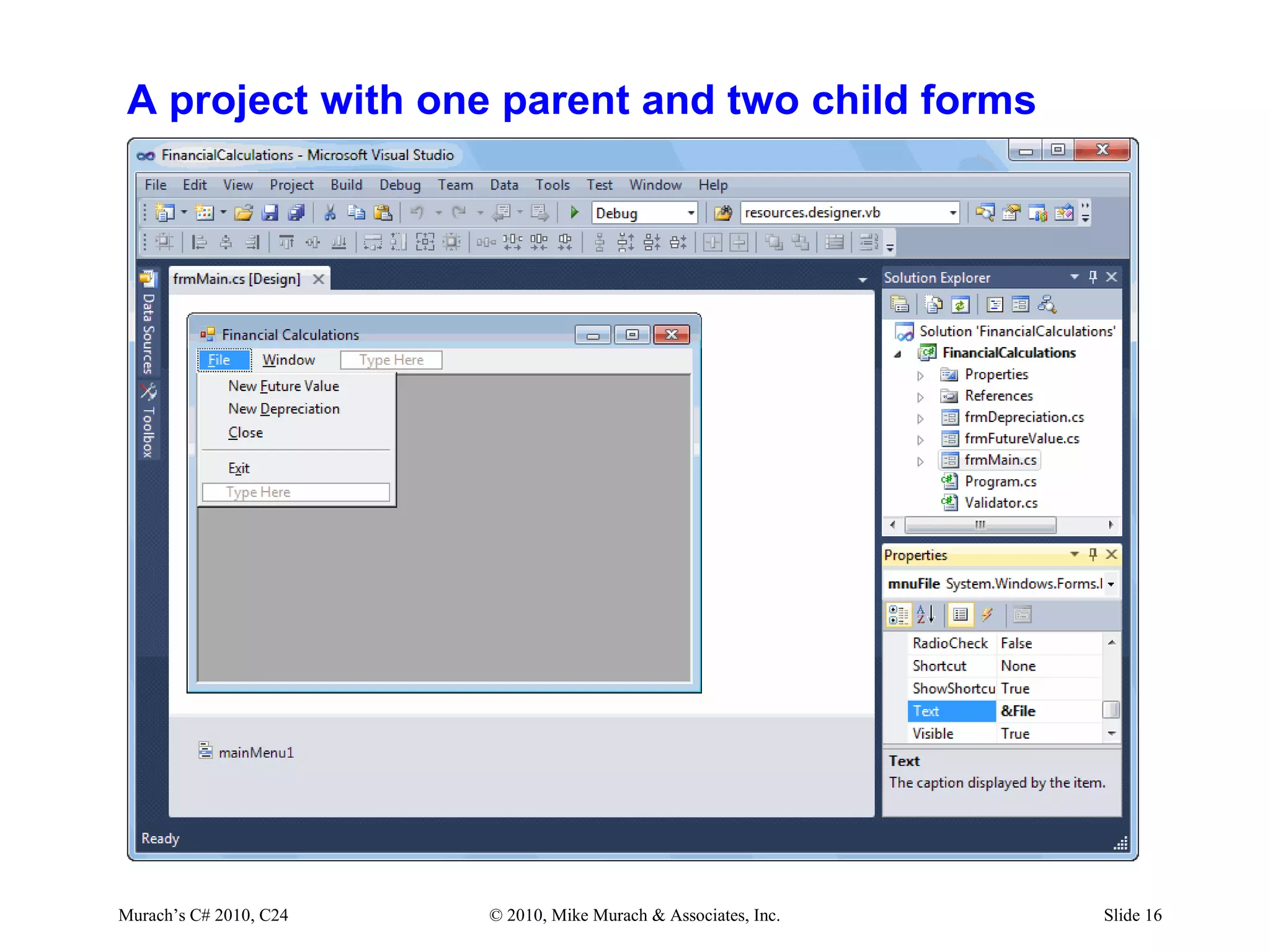The height and width of the screenshot is (952, 1270).
Task: Click the Align to Grid layout icon
Action: 164,242
